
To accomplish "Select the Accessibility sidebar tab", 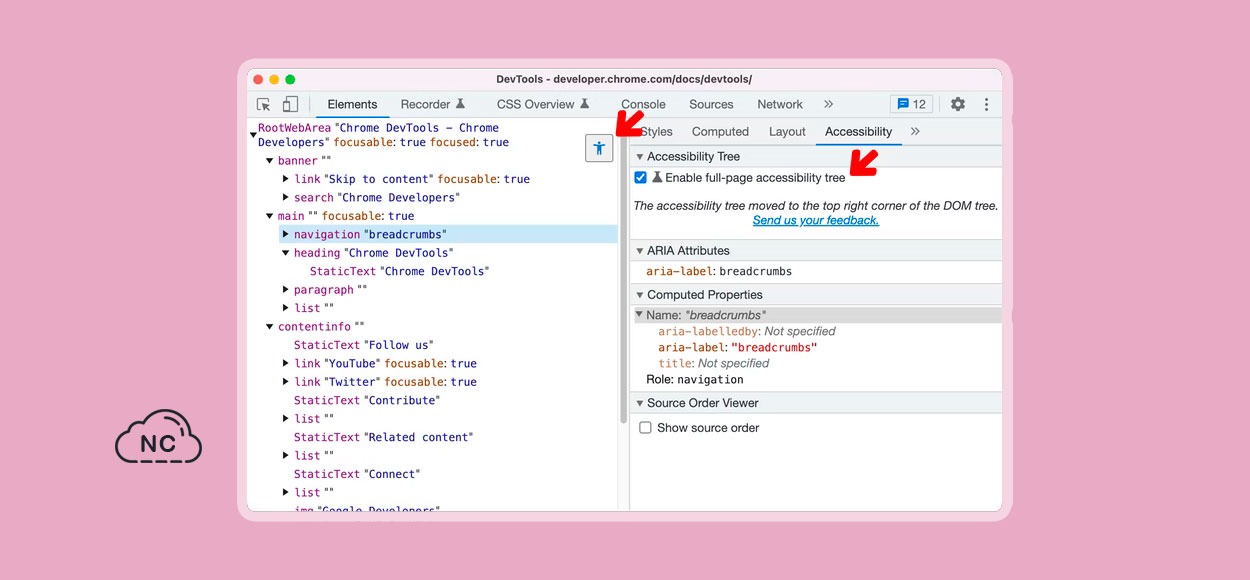I will click(858, 131).
